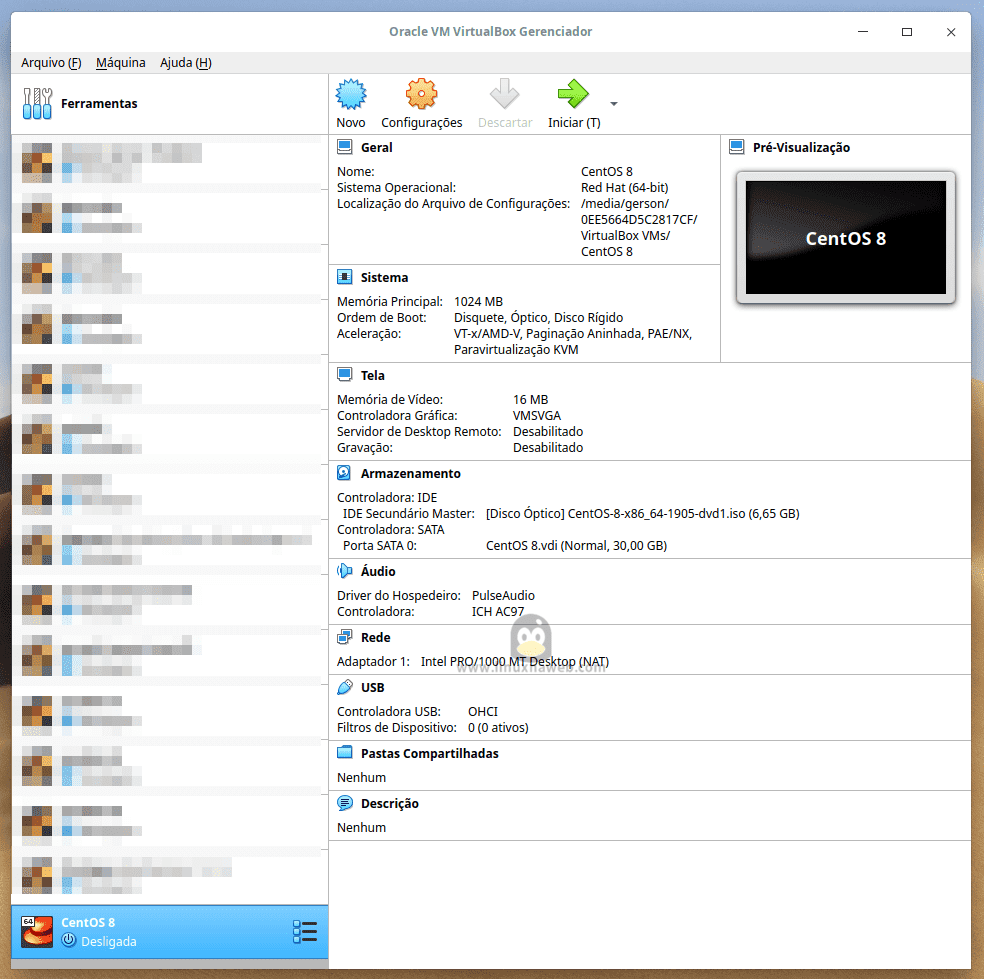Open the USB settings heading link
This screenshot has width=984, height=979.
pos(372,687)
